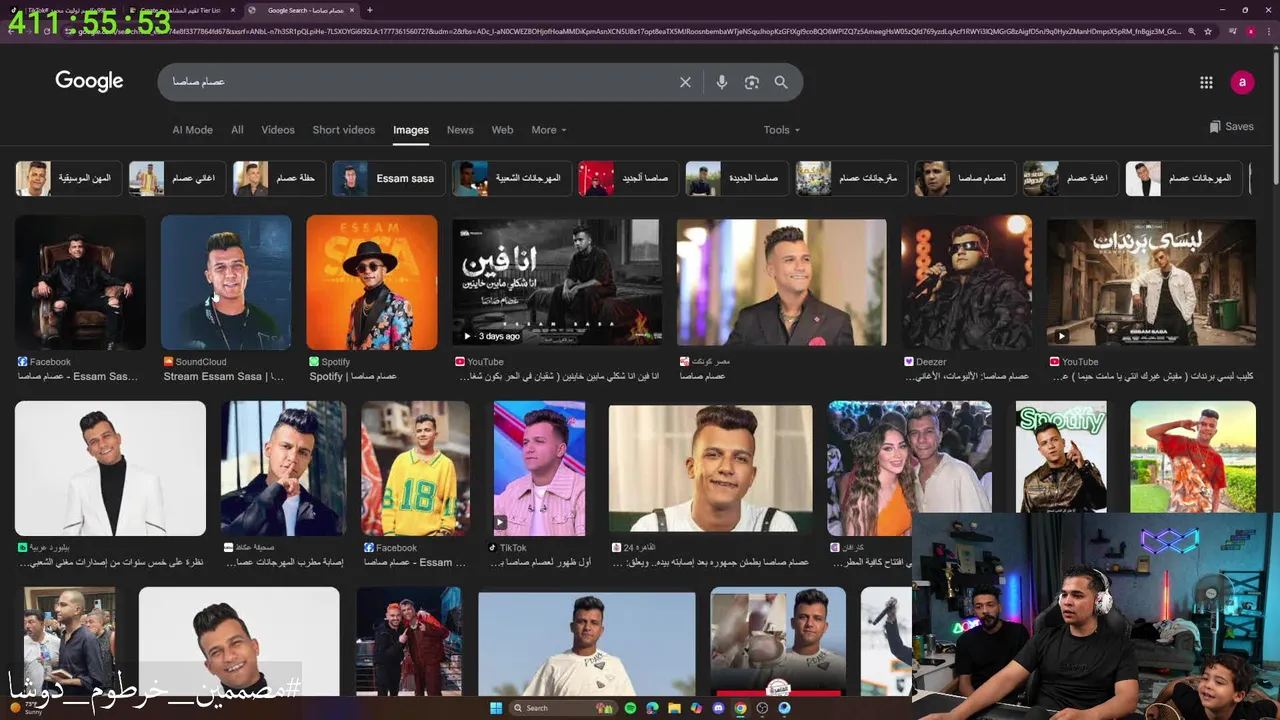The height and width of the screenshot is (720, 1280).
Task: Open the انا فين YouTube video thumbnail
Action: tap(557, 283)
